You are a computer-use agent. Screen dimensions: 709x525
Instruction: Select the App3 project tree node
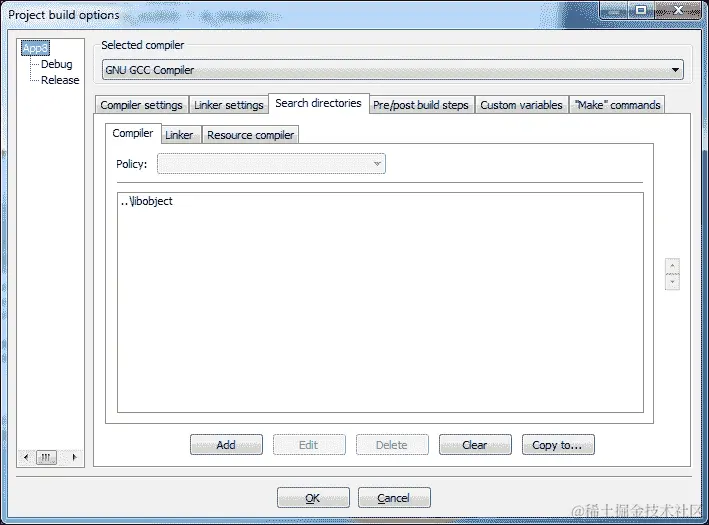pyautogui.click(x=35, y=48)
